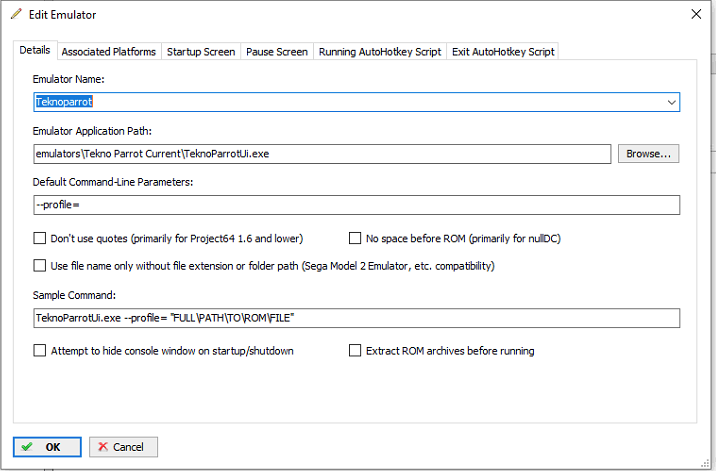Select the Details tab
The height and width of the screenshot is (471, 716).
(35, 50)
